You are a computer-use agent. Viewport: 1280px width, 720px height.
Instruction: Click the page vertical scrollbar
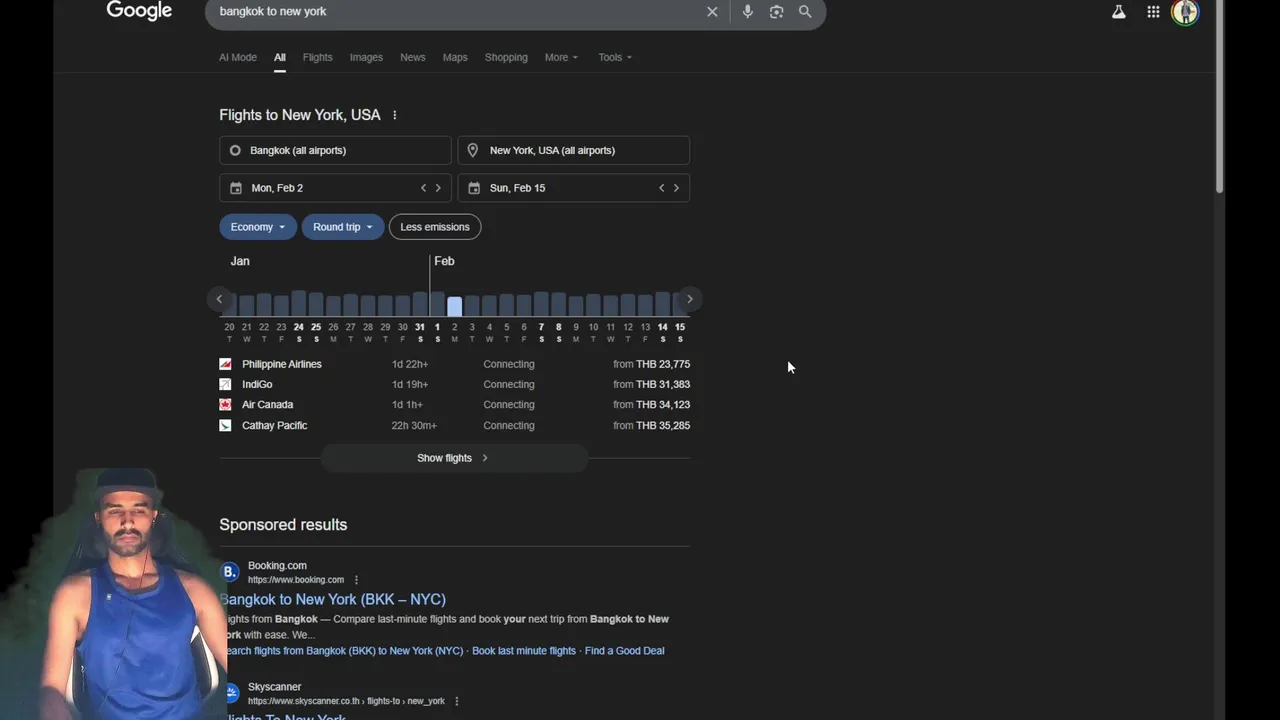[x=1219, y=95]
